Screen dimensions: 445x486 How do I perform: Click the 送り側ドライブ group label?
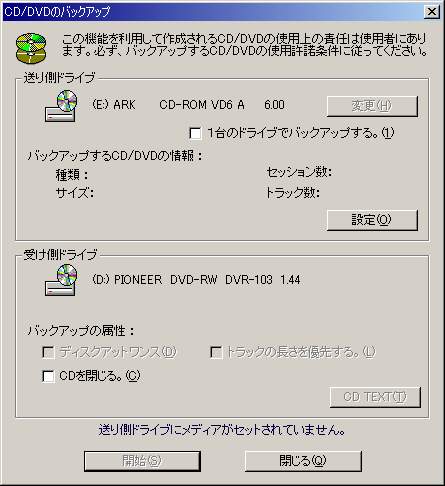click(59, 78)
